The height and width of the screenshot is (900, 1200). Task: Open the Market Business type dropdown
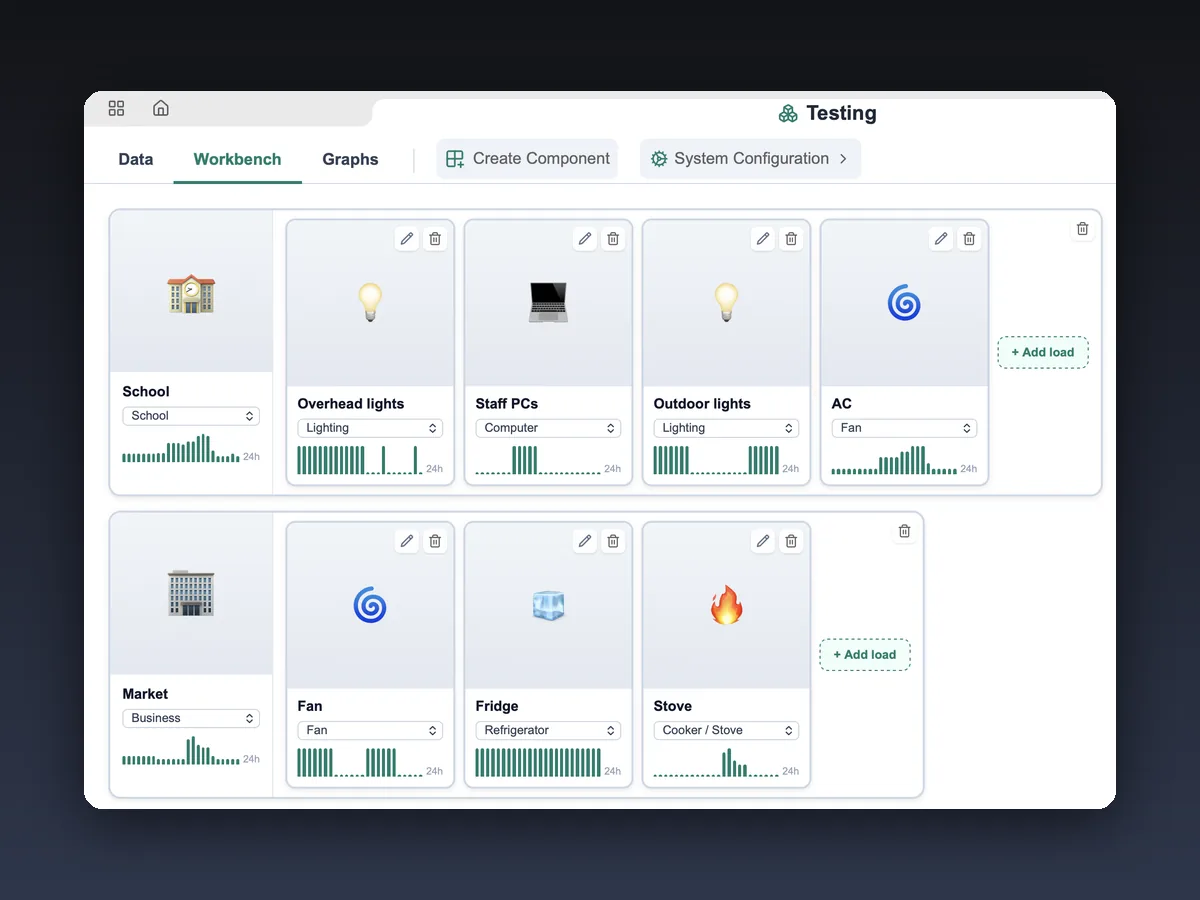191,718
